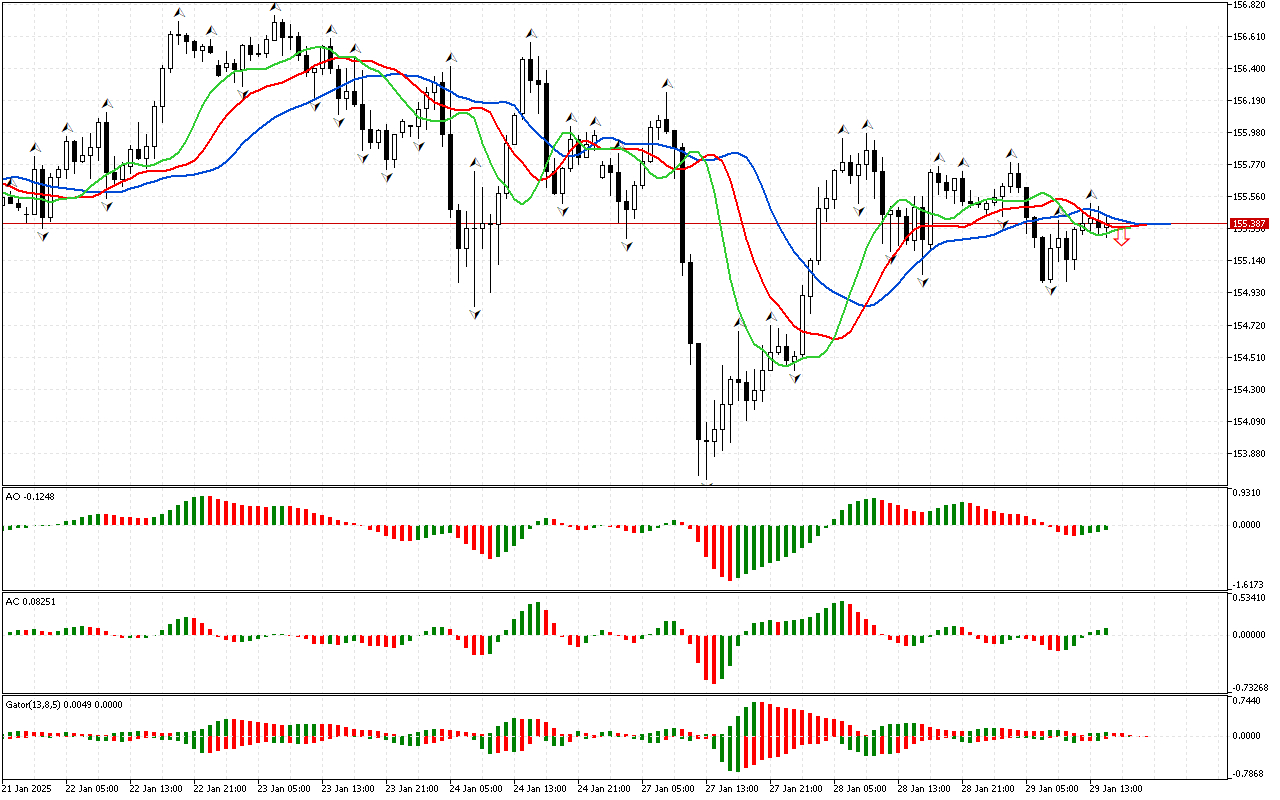Select the 155.770 price scale value

(x=1248, y=165)
